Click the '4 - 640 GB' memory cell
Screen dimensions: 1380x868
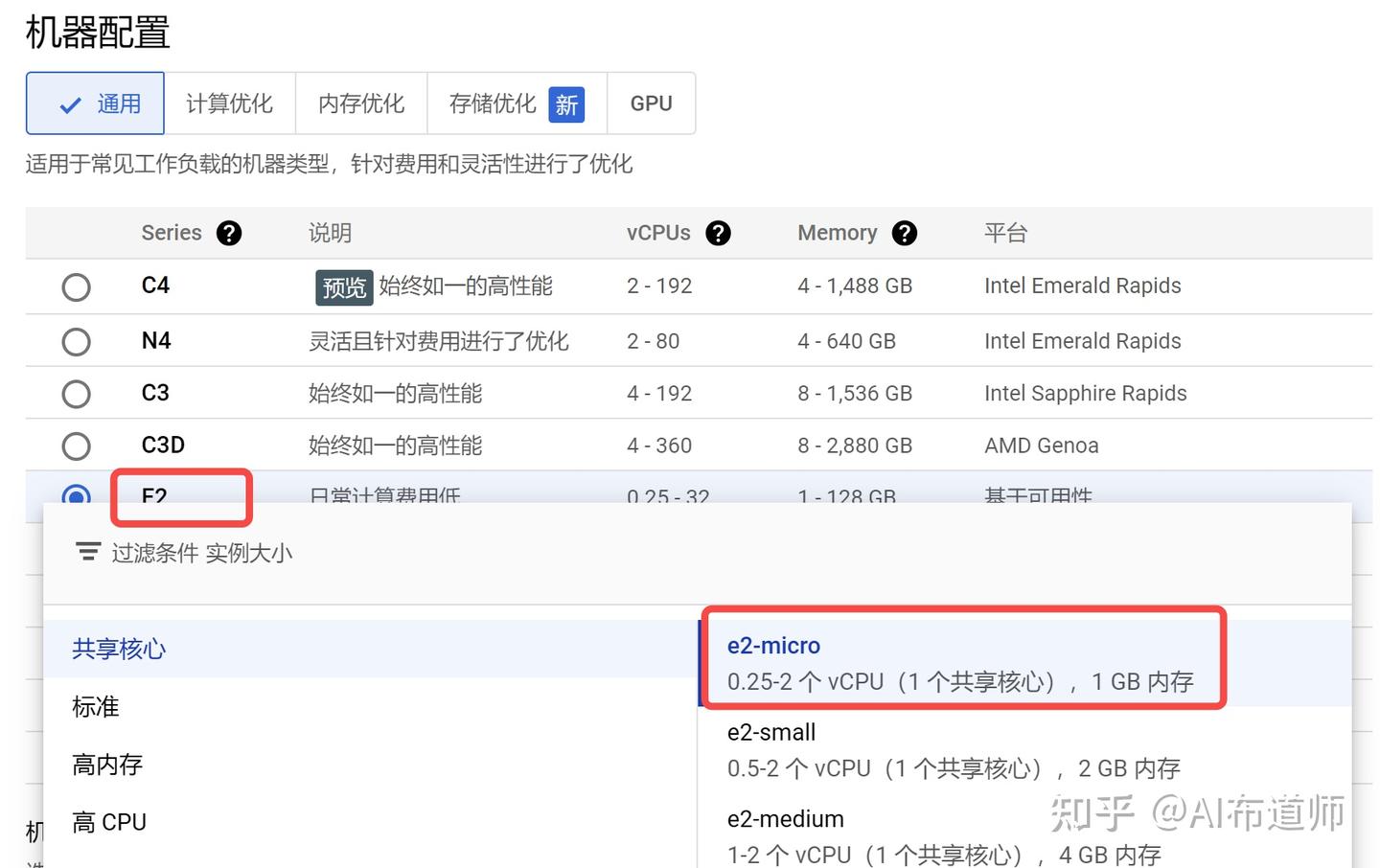tap(847, 341)
